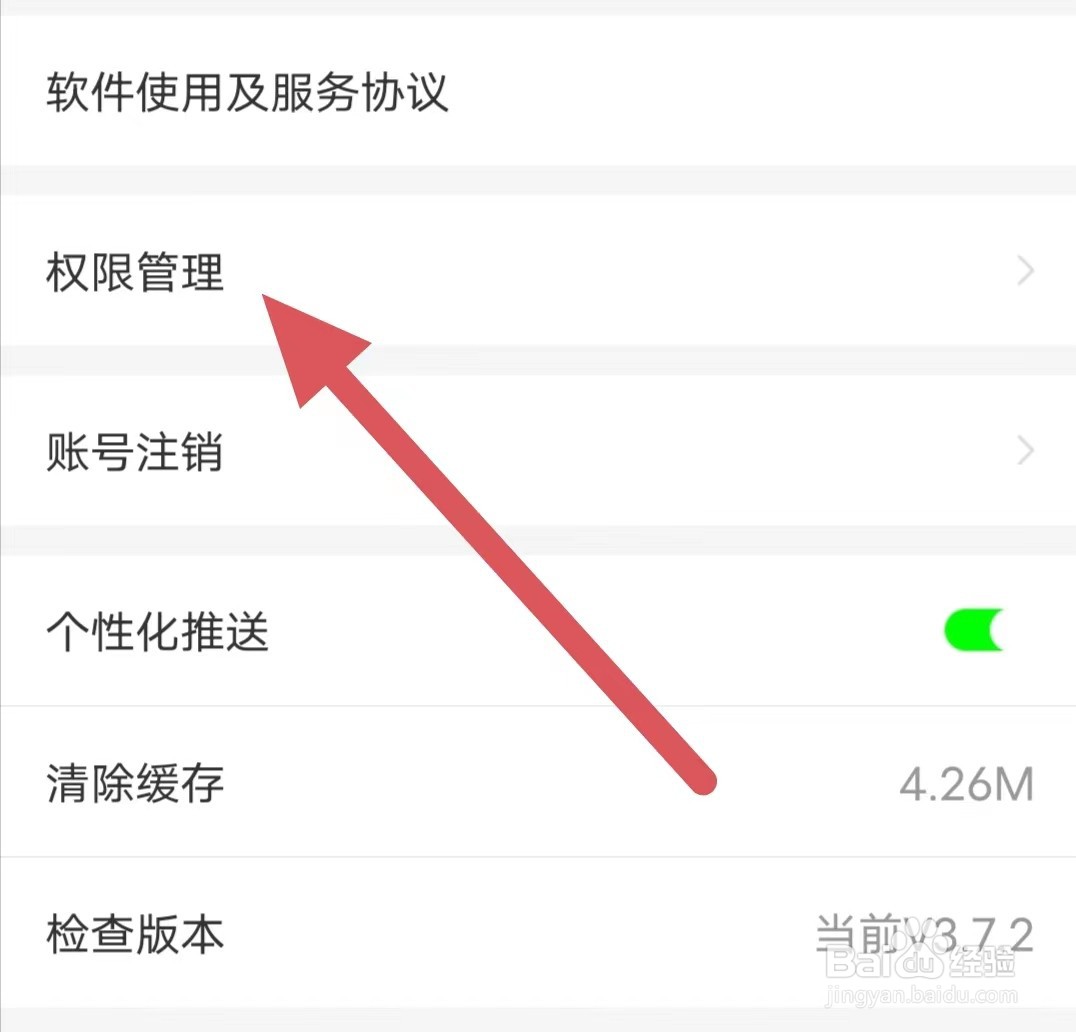Click the 当前V3.7.2 version text
This screenshot has width=1076, height=1032.
click(924, 933)
